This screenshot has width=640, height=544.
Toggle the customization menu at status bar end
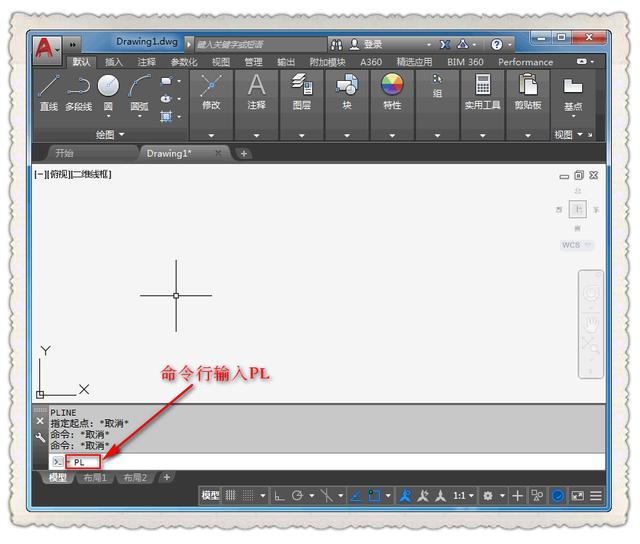click(597, 495)
